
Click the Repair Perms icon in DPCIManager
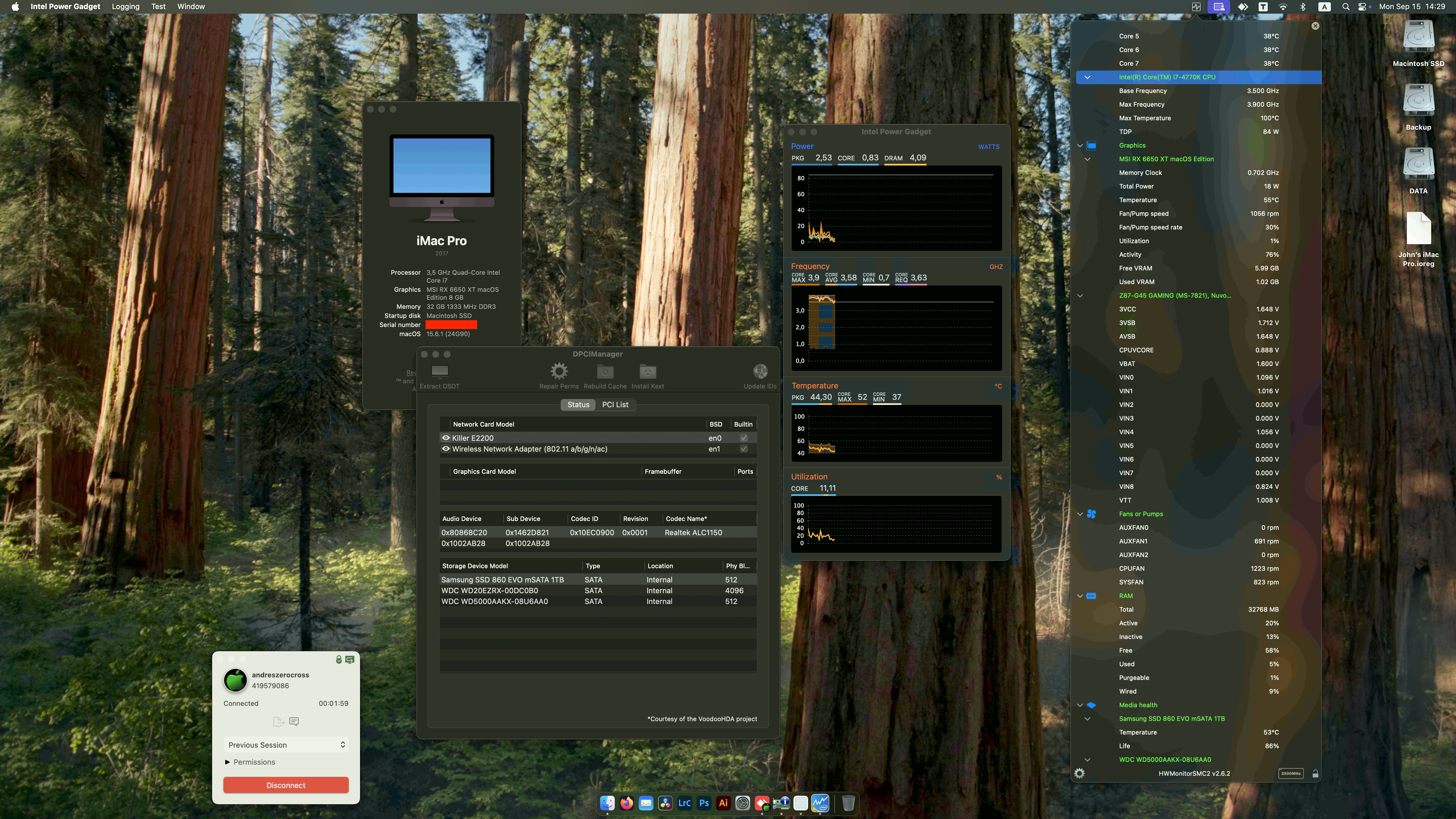(559, 371)
